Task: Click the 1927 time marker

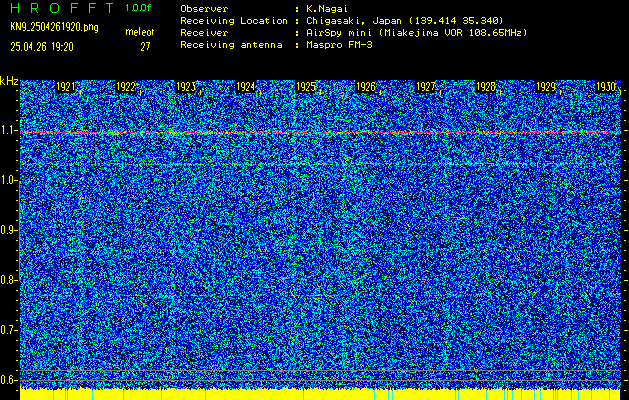Action: click(426, 87)
